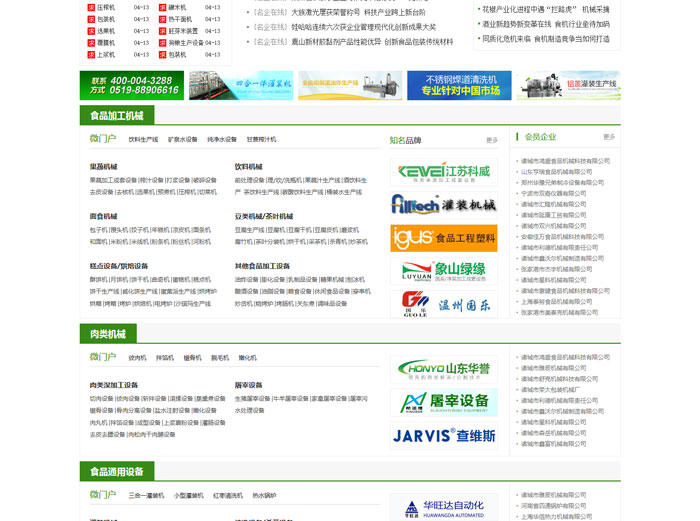Open 更多 link beside 知名品牌
Image resolution: width=700 pixels, height=521 pixels.
pos(491,140)
